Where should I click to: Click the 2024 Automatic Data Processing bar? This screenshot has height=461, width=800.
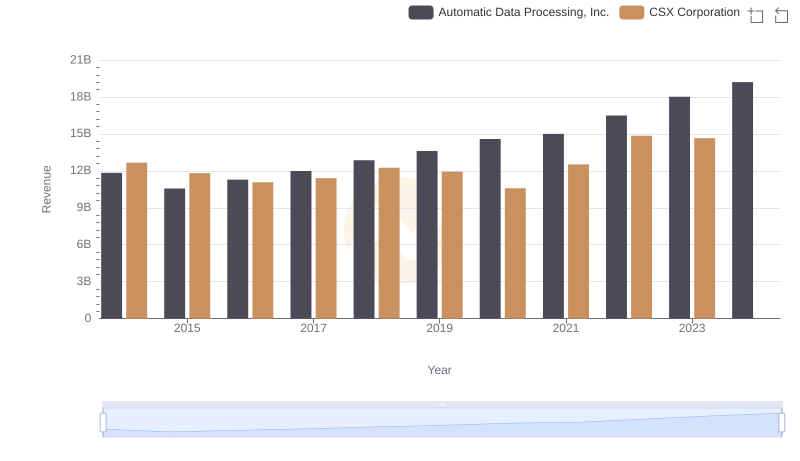(742, 200)
